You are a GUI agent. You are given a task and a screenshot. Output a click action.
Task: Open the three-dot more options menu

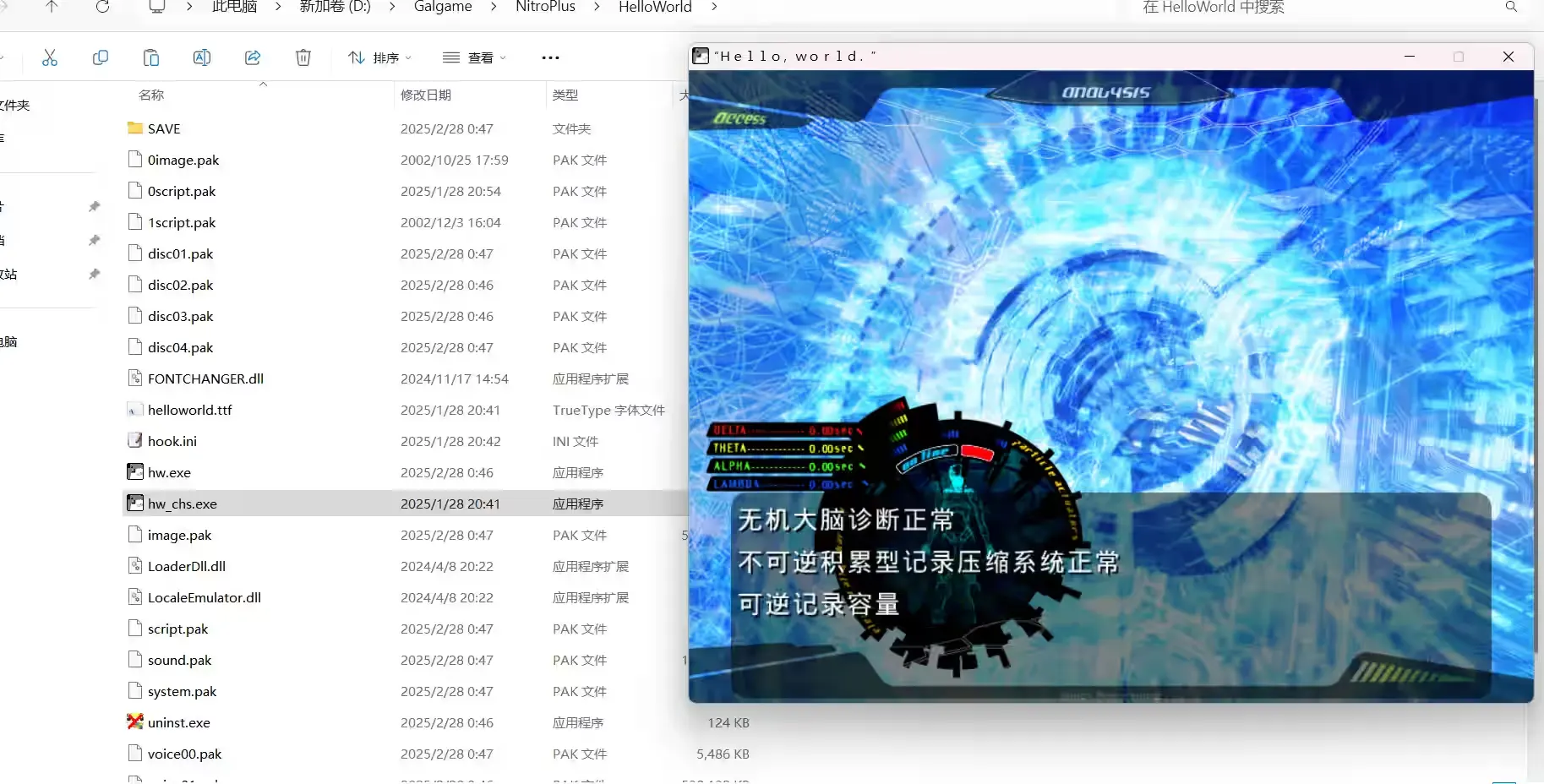(x=550, y=57)
